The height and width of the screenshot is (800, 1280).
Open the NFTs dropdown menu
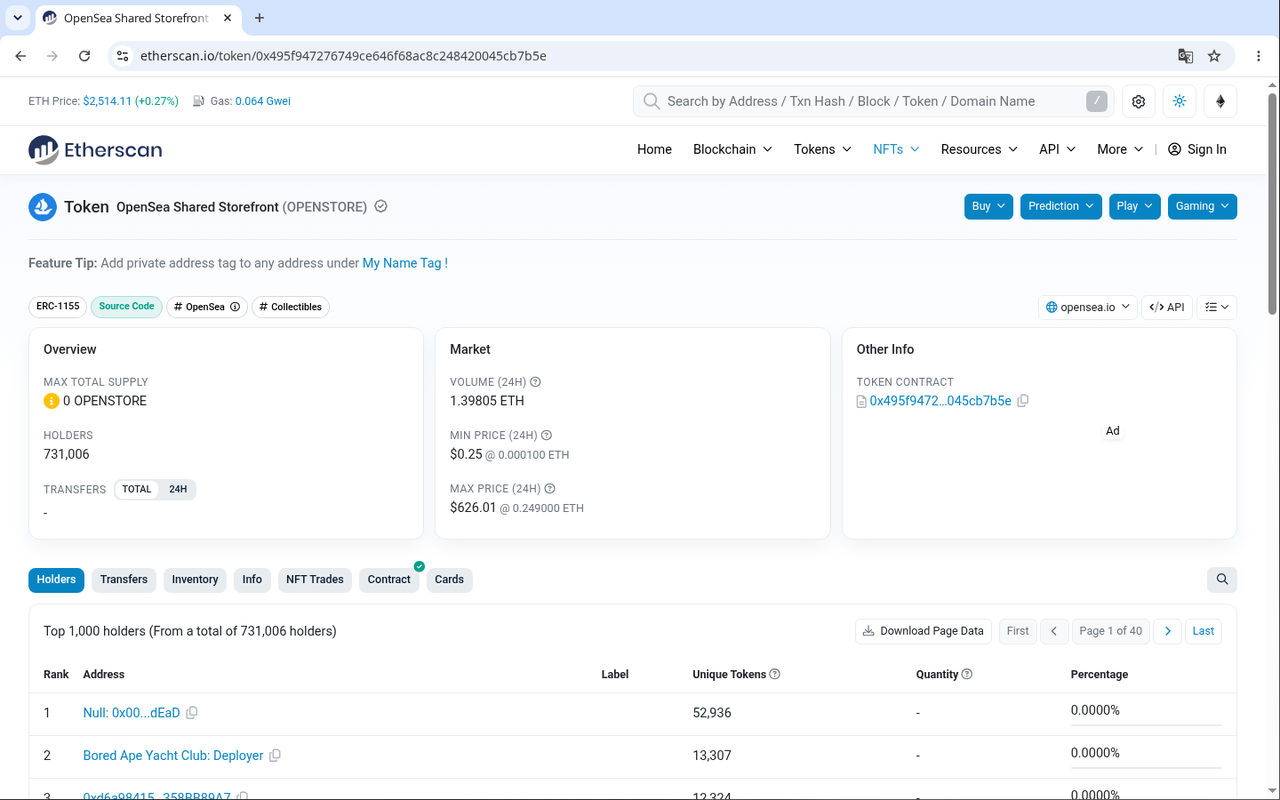pyautogui.click(x=896, y=150)
